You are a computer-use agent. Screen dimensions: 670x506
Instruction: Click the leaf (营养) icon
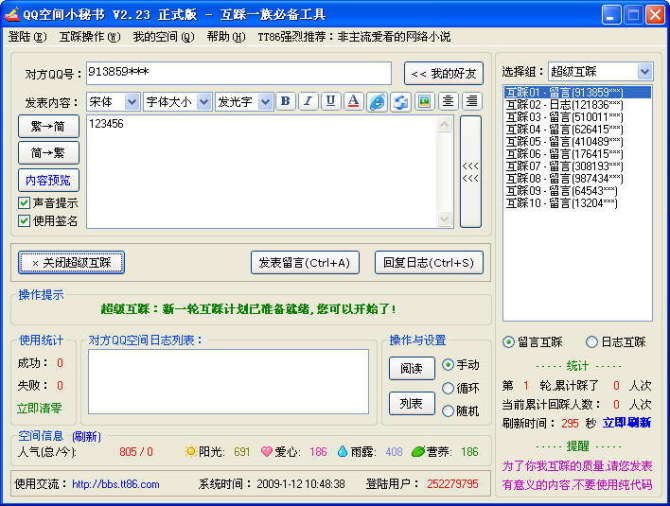tap(418, 451)
